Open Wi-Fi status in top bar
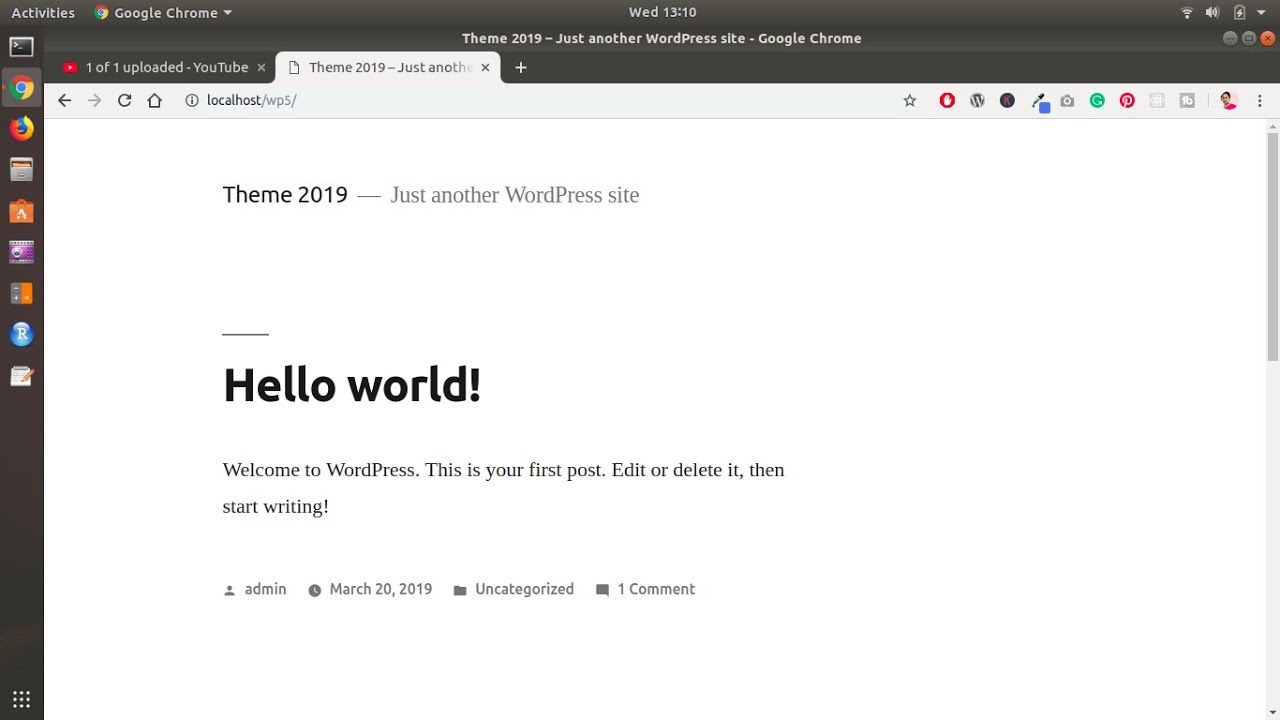 click(1187, 12)
